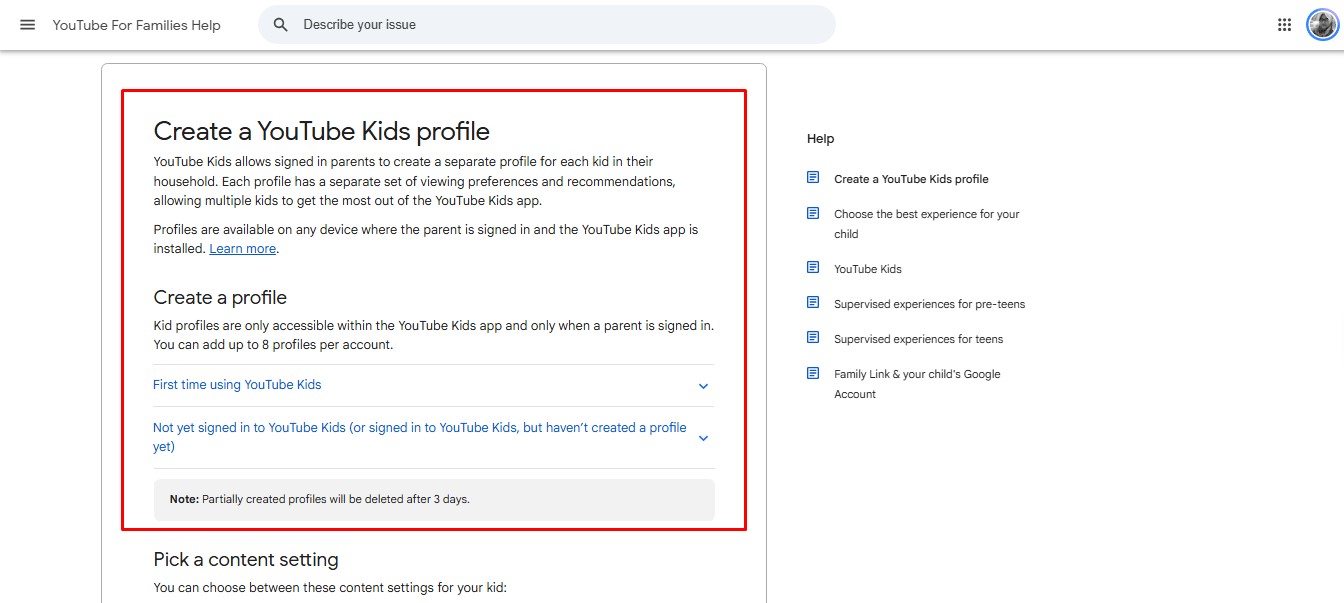Click the note about partially created profiles

click(434, 499)
